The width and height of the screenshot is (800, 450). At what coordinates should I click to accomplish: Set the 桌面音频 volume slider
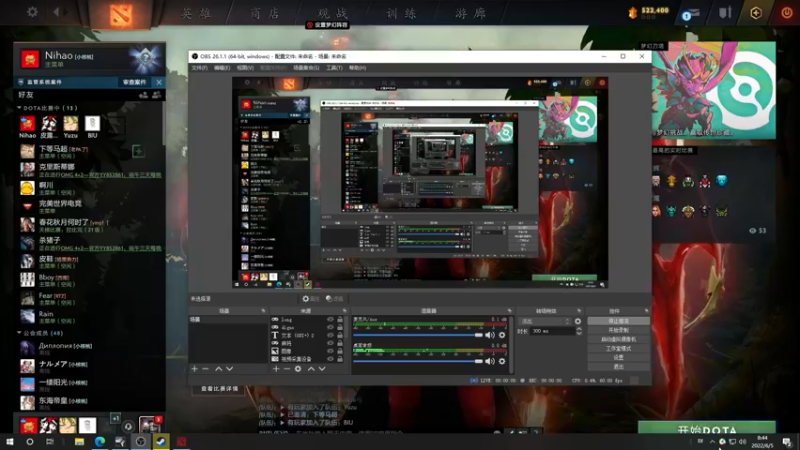(418, 361)
